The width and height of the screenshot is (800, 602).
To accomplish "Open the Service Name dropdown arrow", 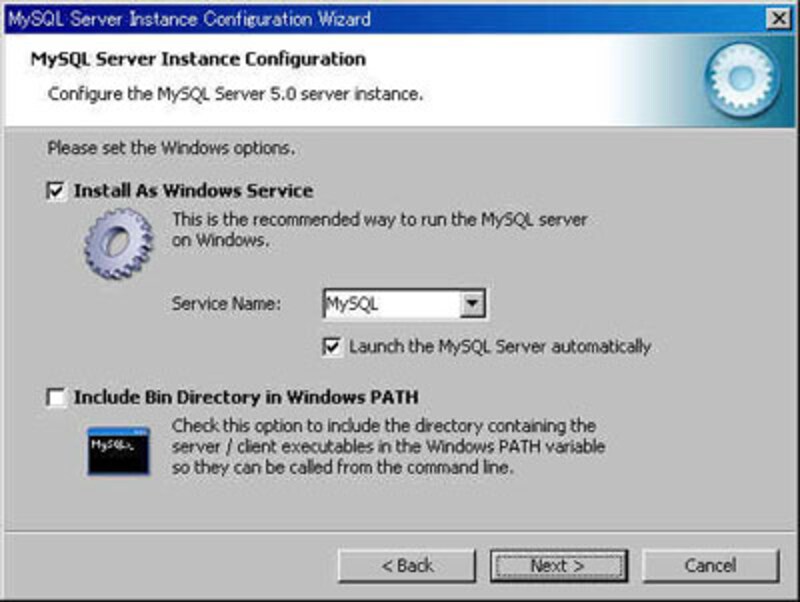I will [472, 304].
